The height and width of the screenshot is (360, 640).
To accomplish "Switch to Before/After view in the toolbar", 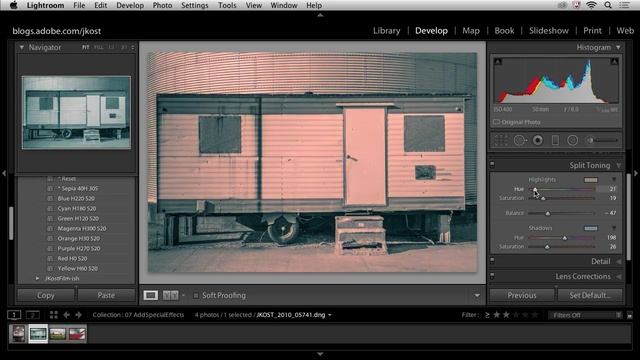I will coord(171,295).
